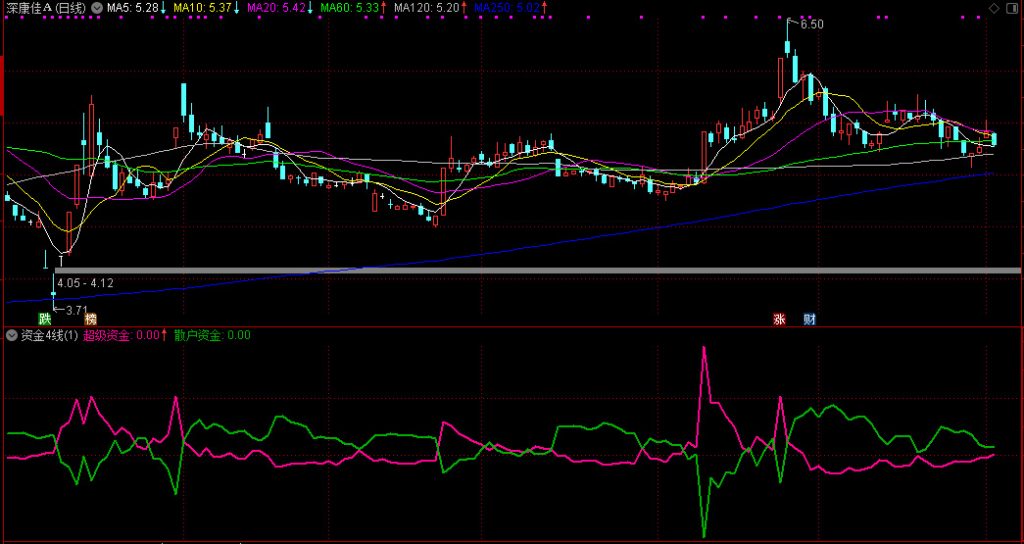Select the MA5 moving average label
Screen dimensions: 1024x544
coord(133,8)
